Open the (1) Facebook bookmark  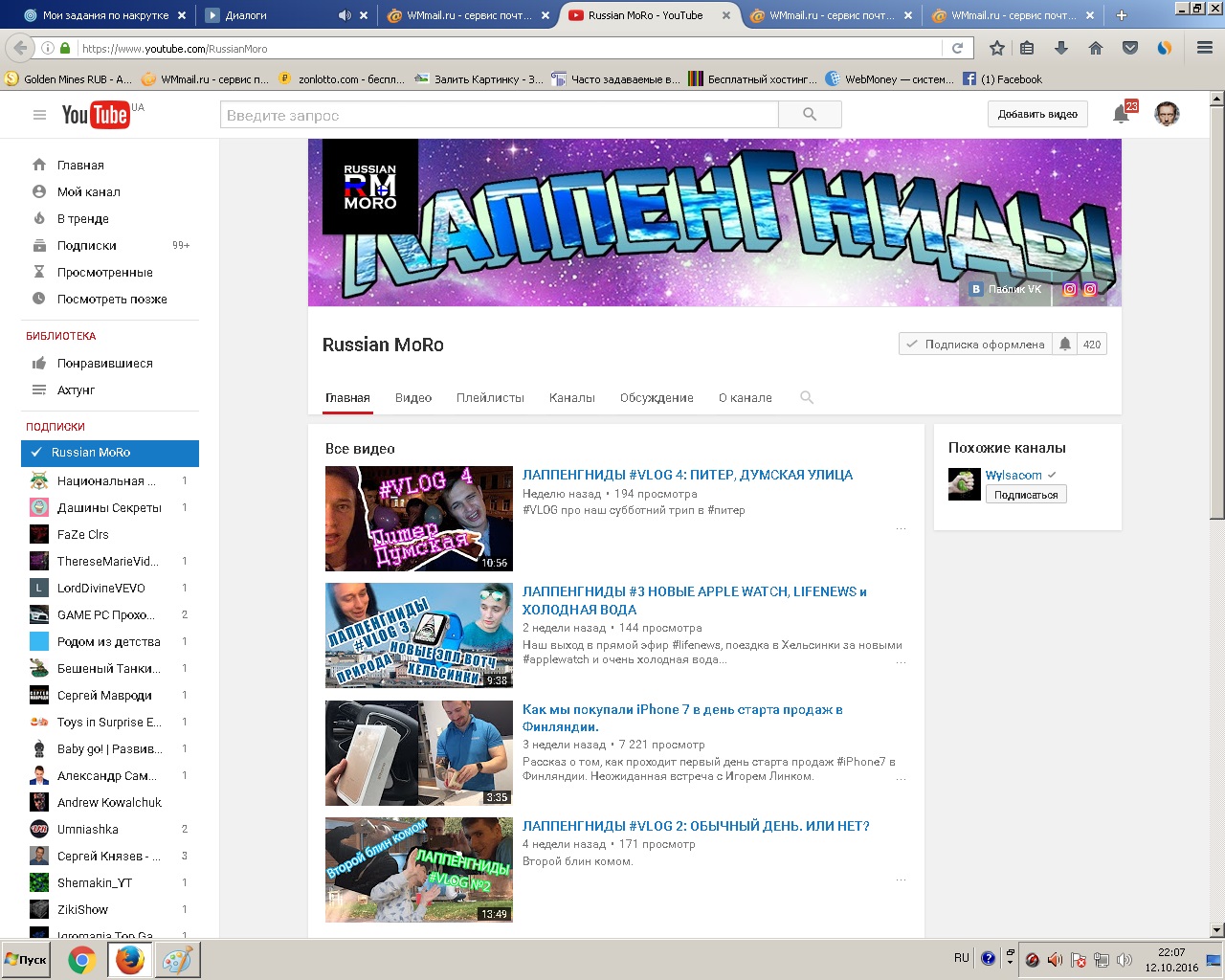pyautogui.click(x=1002, y=79)
